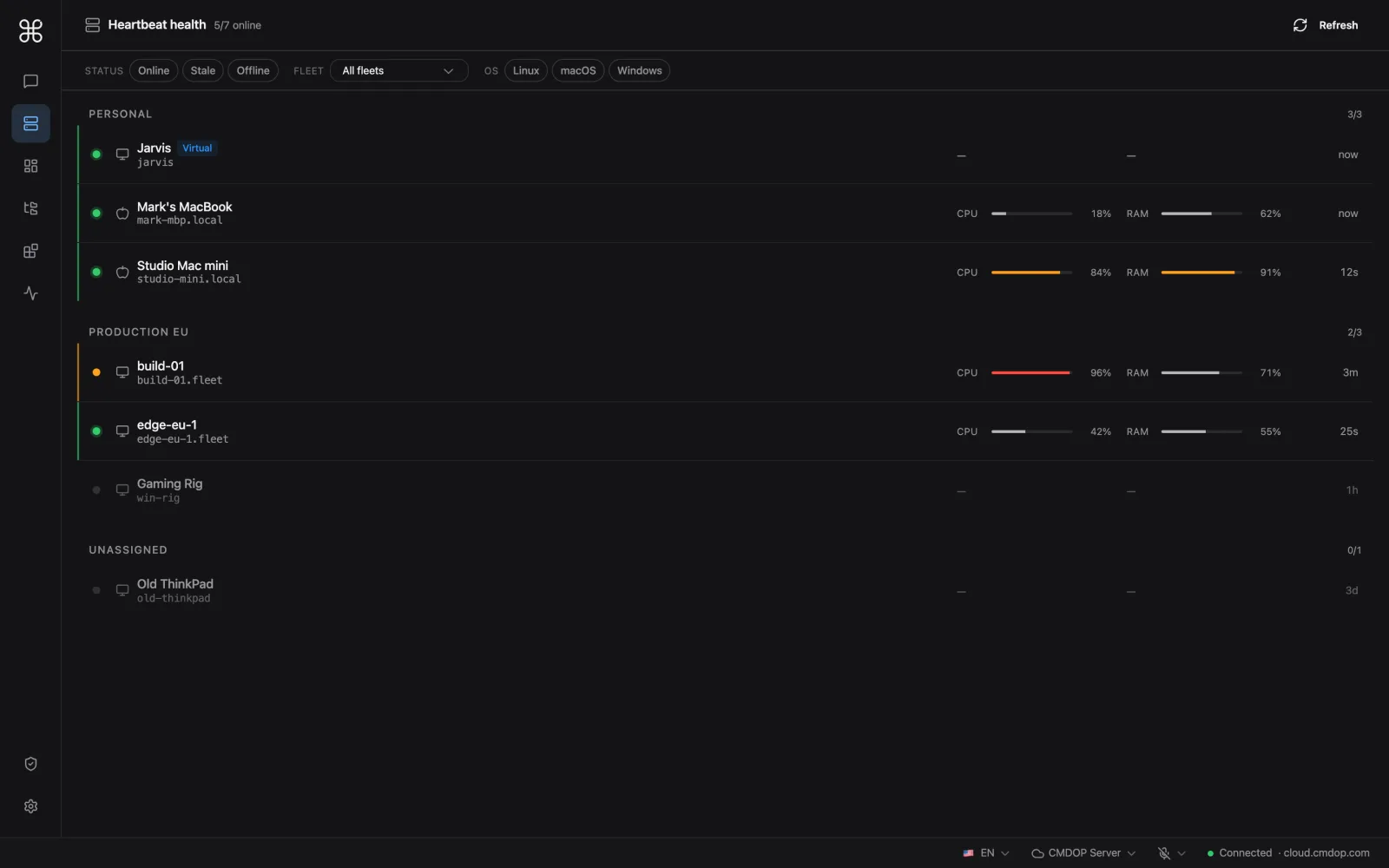Click hostname studio-mini.local
The height and width of the screenshot is (868, 1389).
click(x=188, y=279)
